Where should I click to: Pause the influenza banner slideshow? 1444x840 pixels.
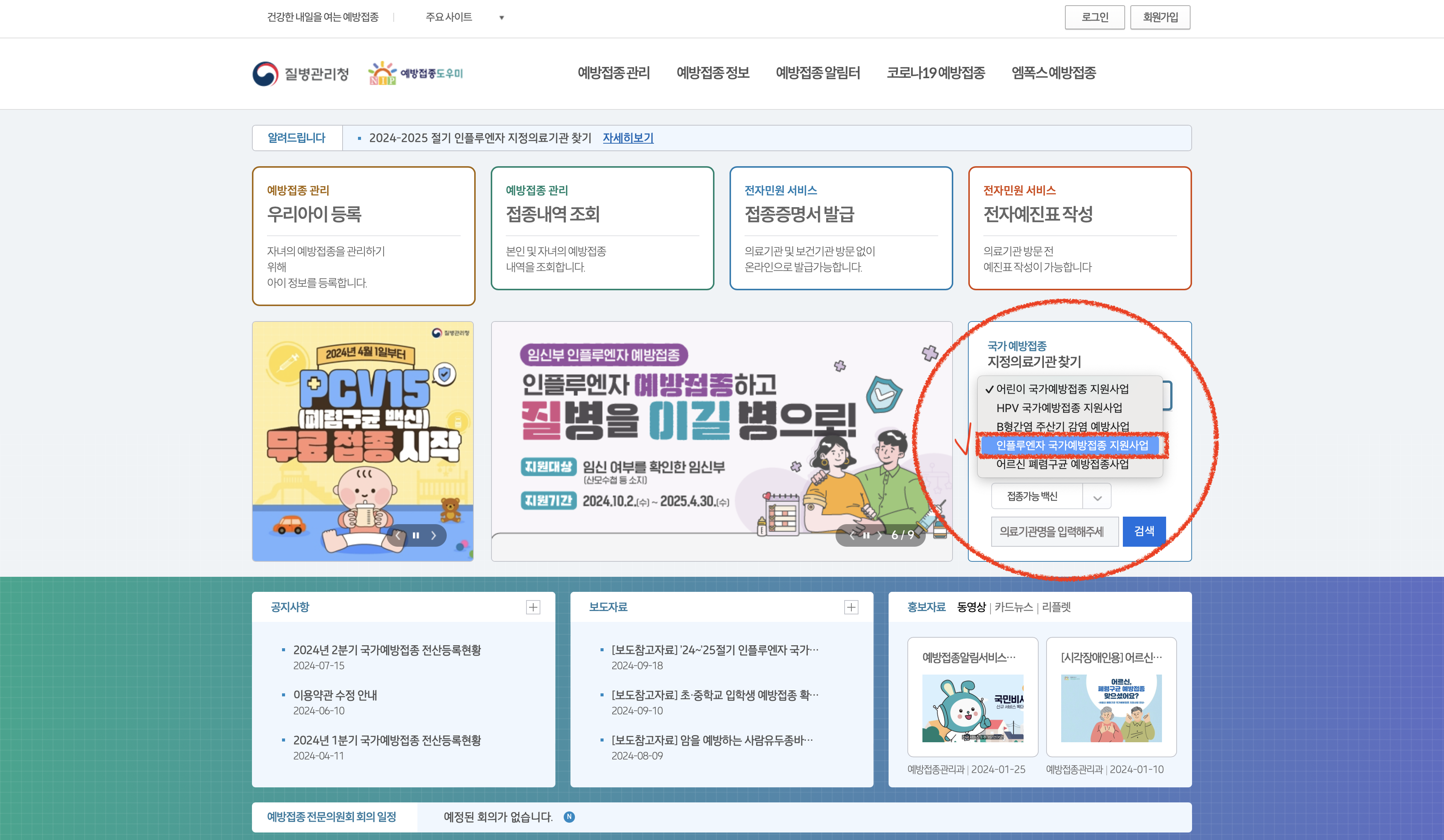click(x=866, y=535)
